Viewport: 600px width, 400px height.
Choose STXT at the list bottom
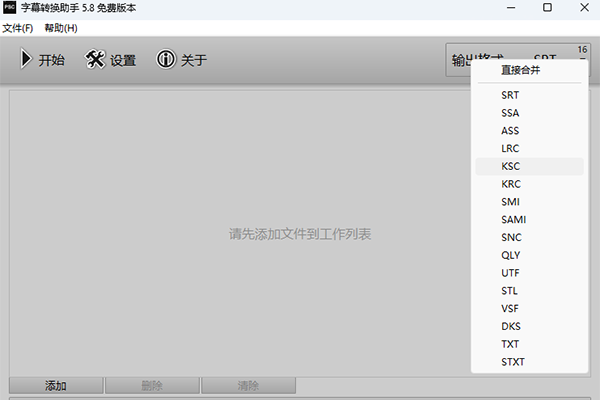click(x=513, y=362)
